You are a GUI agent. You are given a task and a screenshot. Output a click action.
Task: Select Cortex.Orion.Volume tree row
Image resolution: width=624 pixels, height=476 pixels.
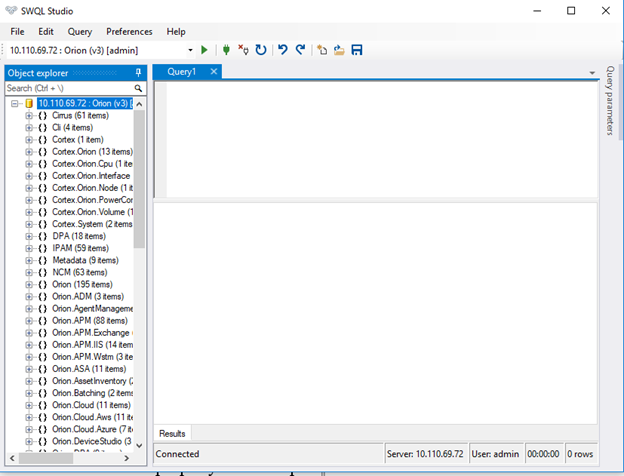(x=92, y=212)
